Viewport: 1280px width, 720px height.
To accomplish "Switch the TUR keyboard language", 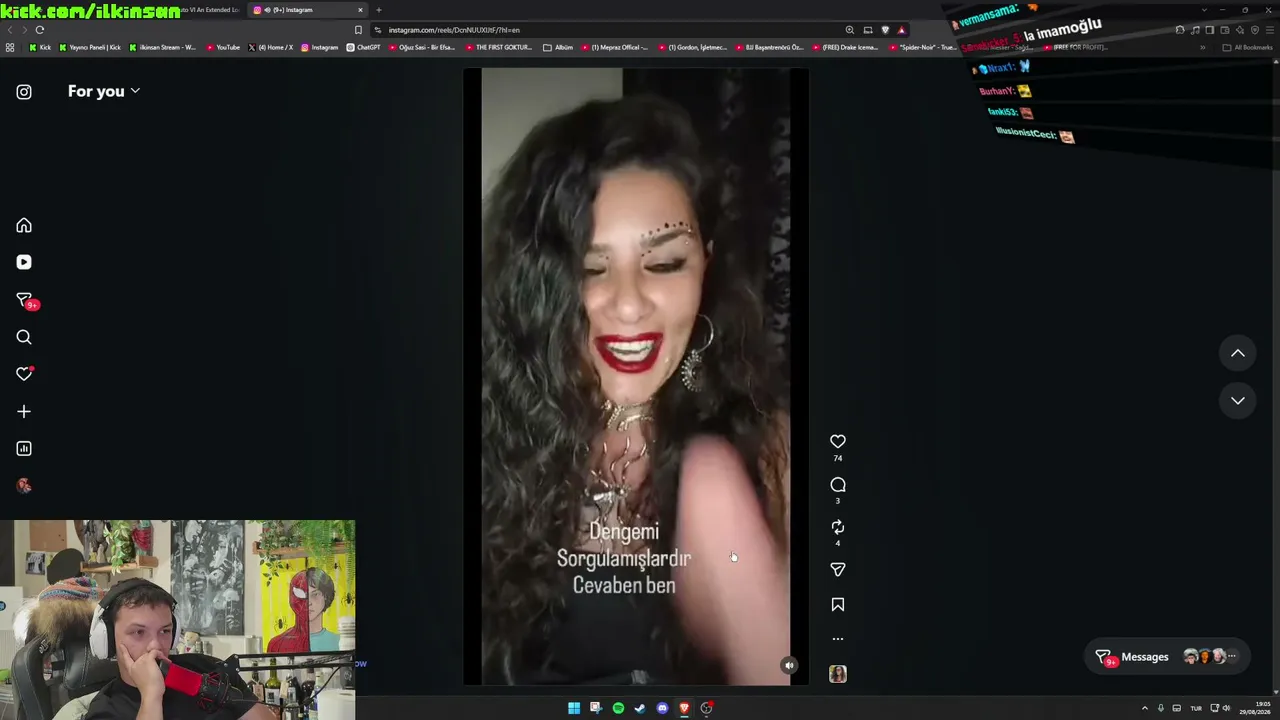I will coord(1195,708).
